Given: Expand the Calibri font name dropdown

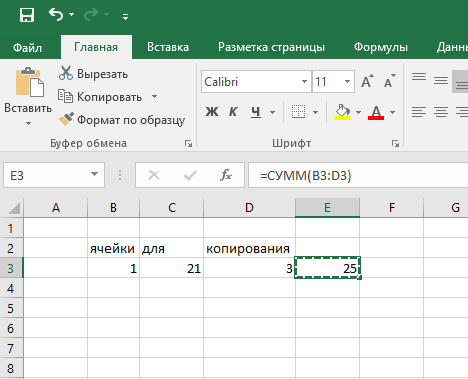Looking at the screenshot, I should click(x=304, y=82).
